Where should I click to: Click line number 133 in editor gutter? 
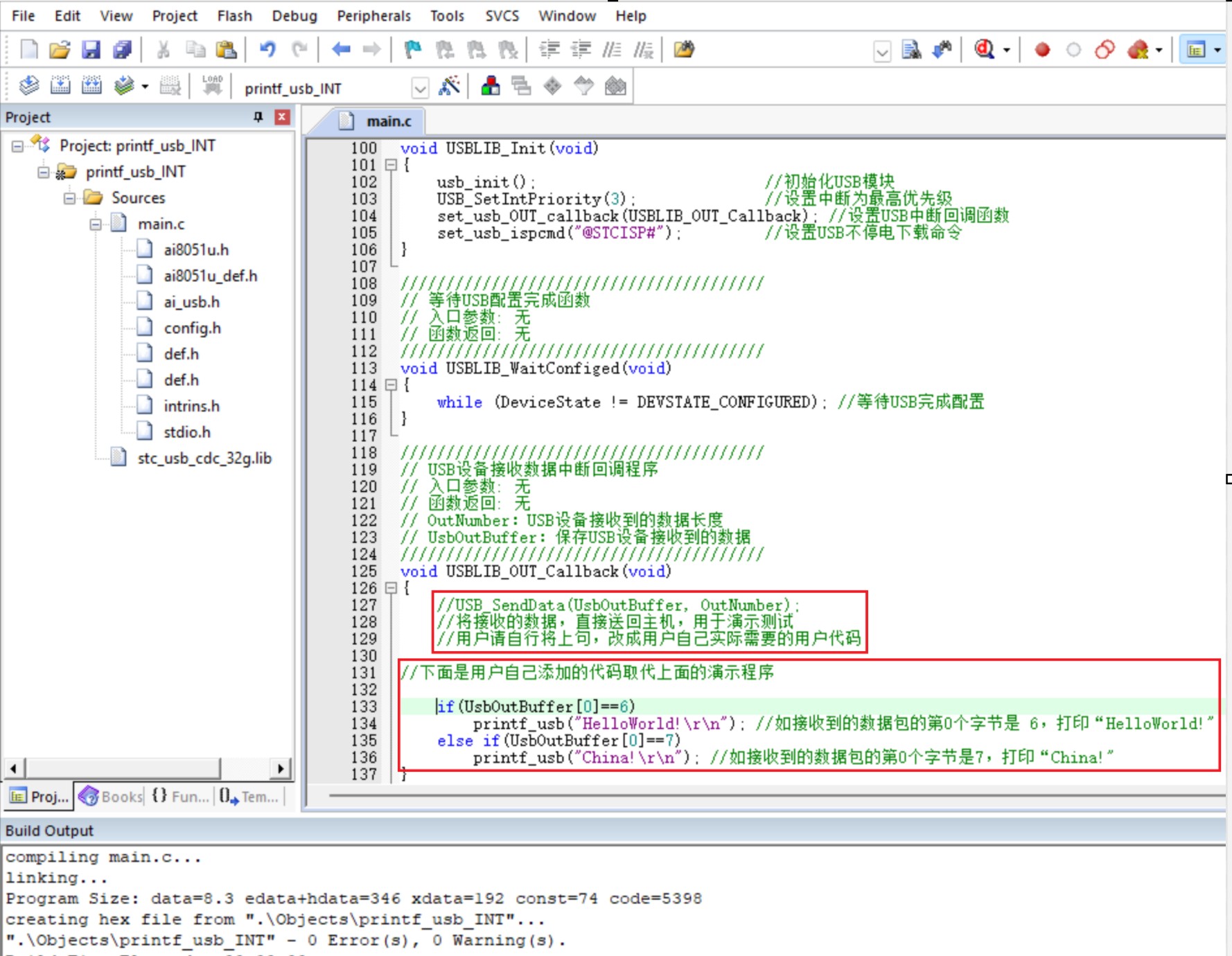[364, 707]
